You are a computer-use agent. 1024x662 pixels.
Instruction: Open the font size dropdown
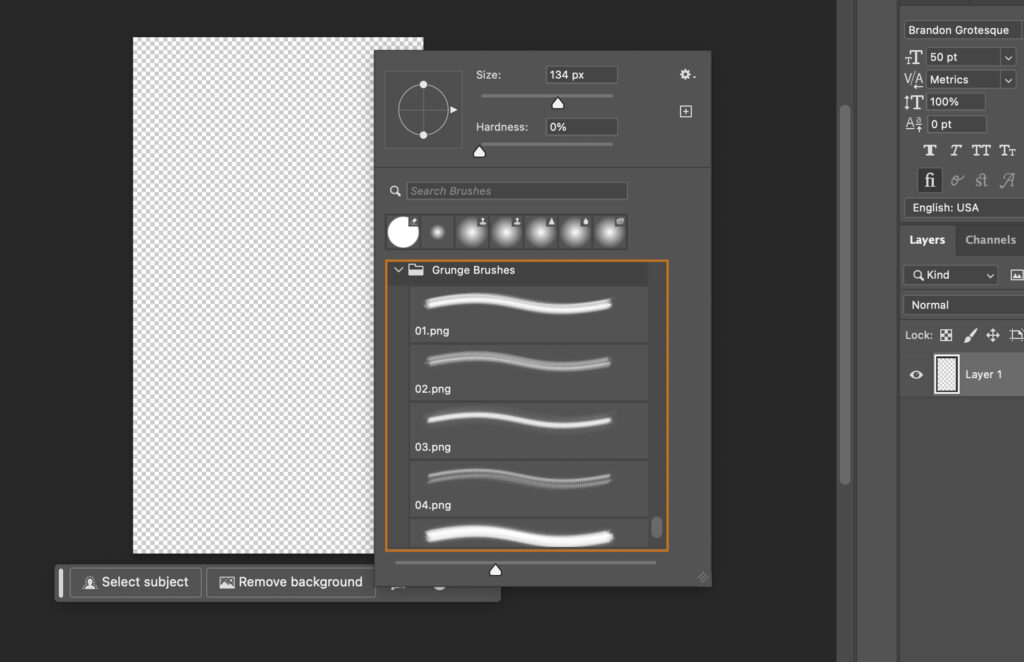(1009, 56)
